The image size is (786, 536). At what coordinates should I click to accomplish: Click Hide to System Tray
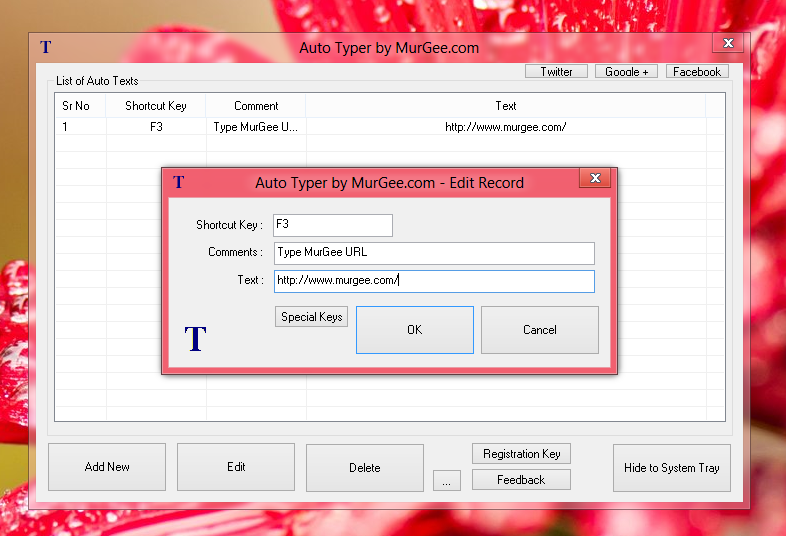point(672,468)
